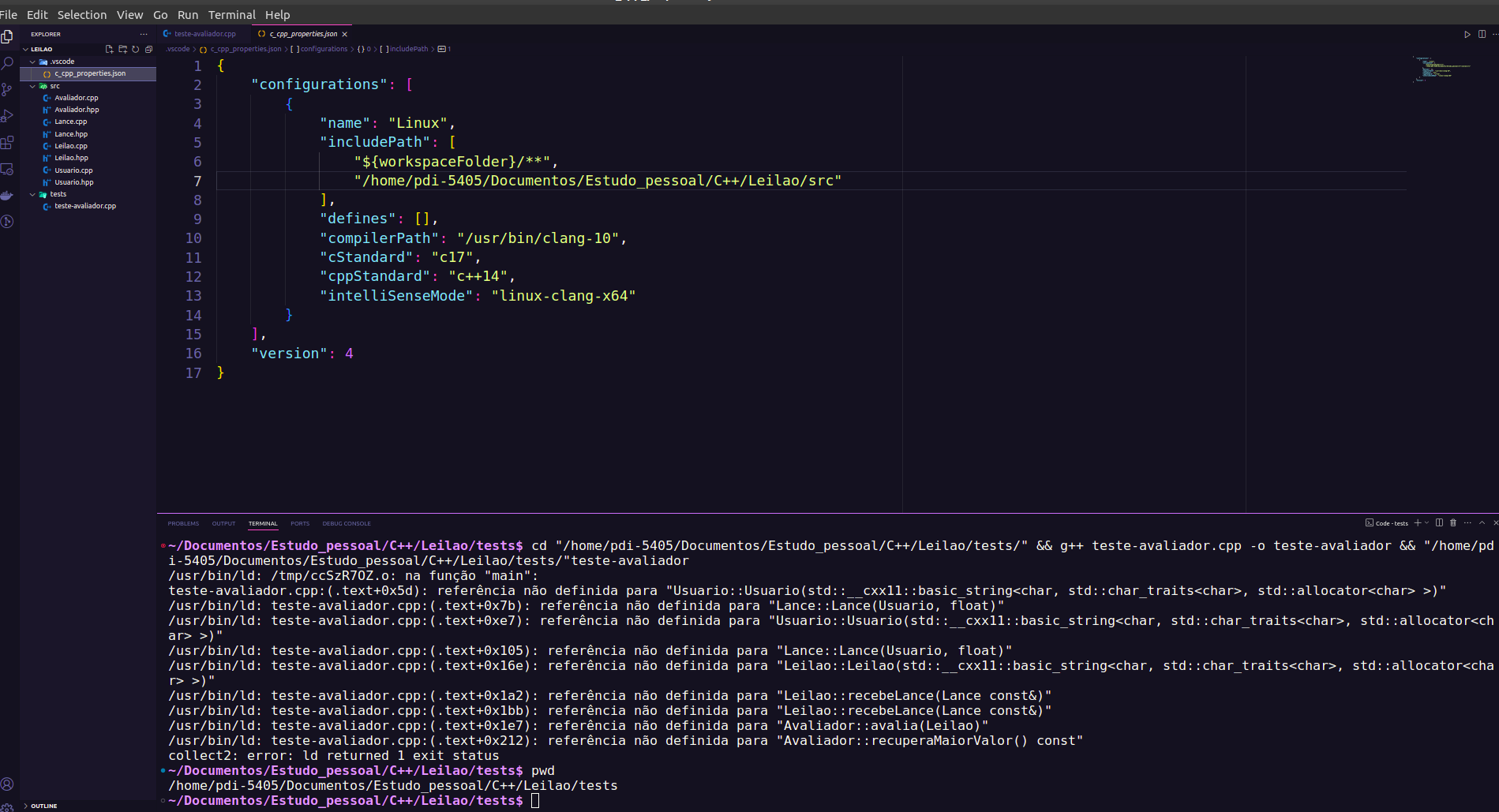This screenshot has width=1499, height=812.
Task: Place cursor on line 16 "version" text
Action: click(x=289, y=354)
